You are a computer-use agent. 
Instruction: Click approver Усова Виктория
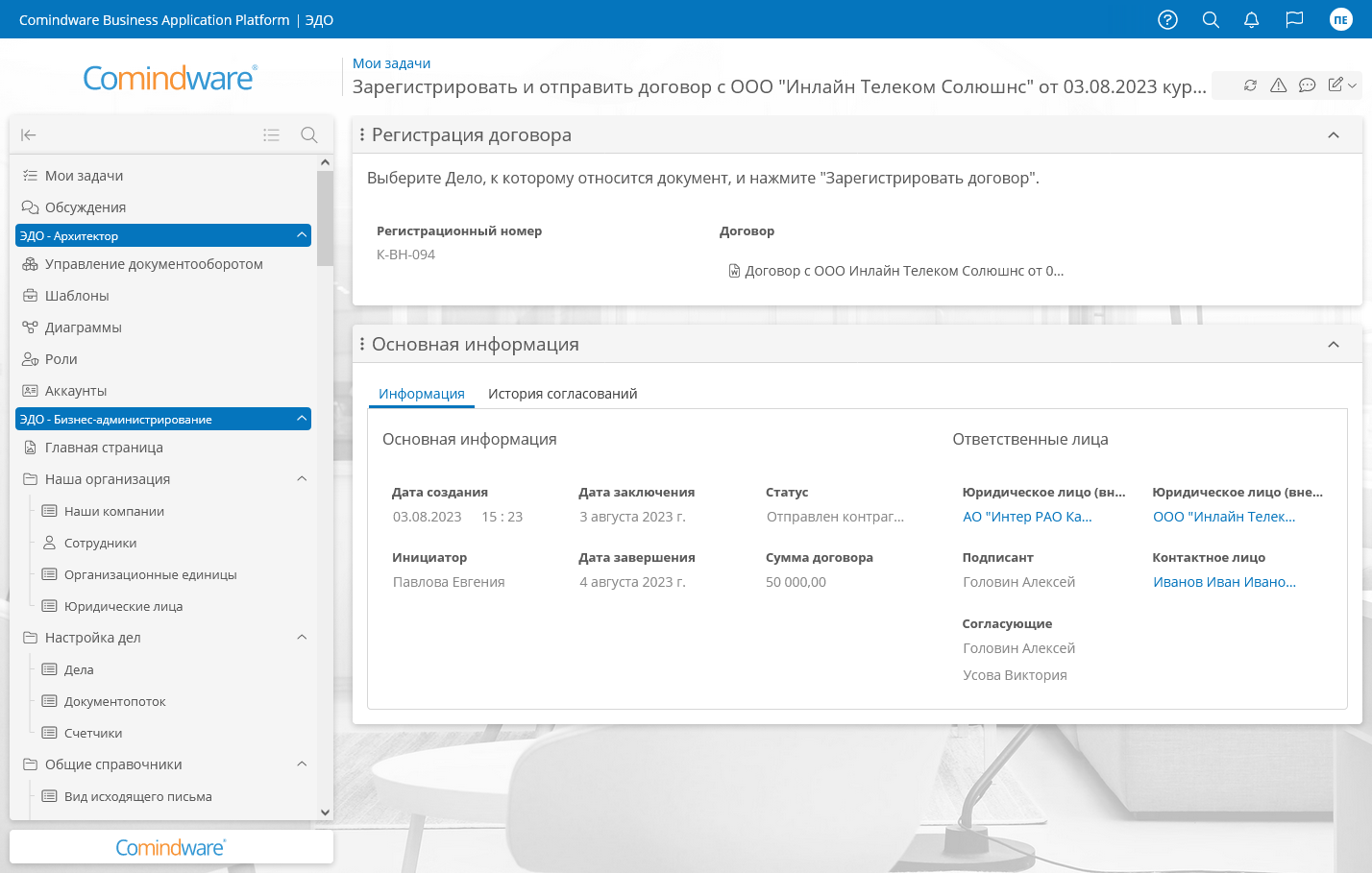(1015, 675)
